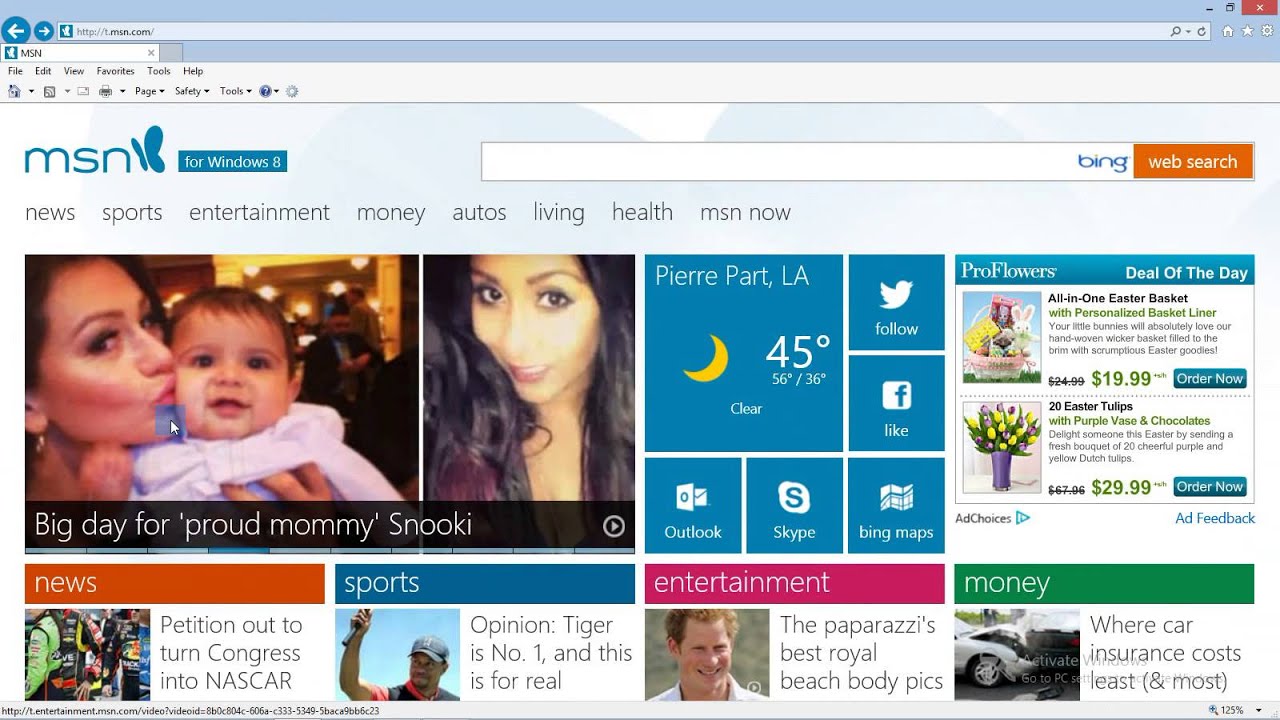
Task: Open the health navigation link
Action: click(x=642, y=212)
